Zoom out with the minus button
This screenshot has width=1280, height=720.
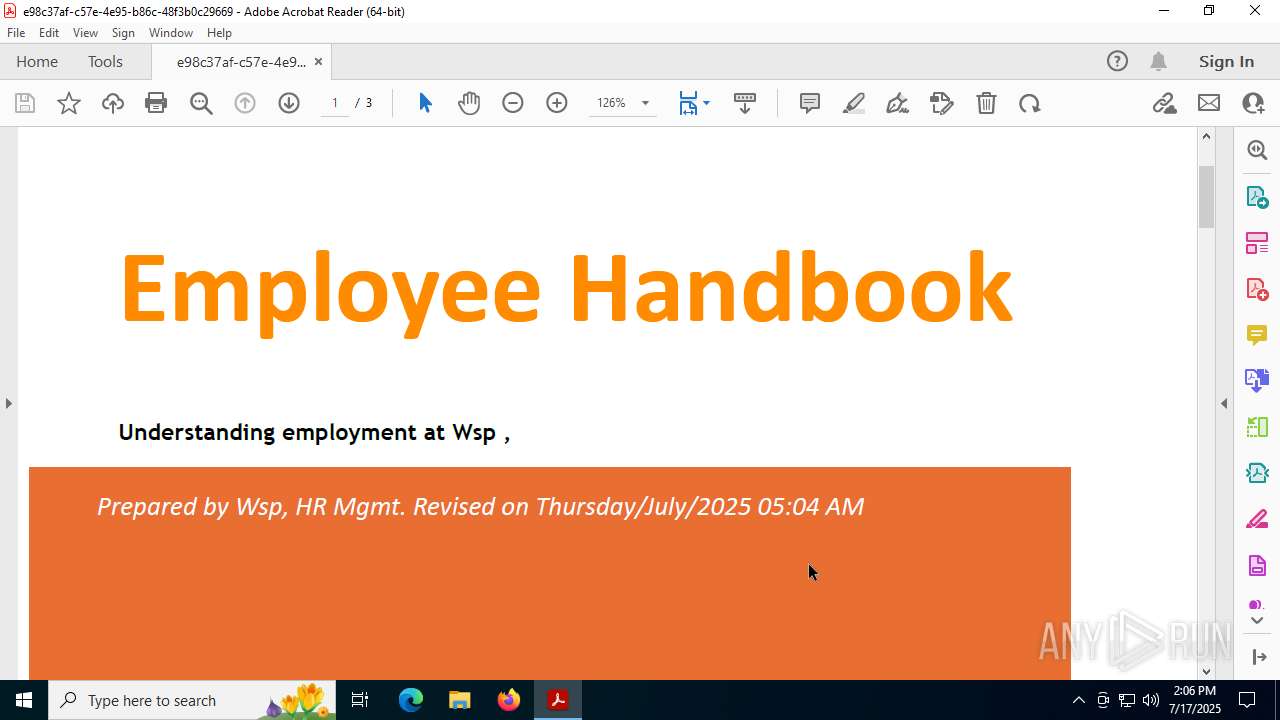pyautogui.click(x=513, y=103)
